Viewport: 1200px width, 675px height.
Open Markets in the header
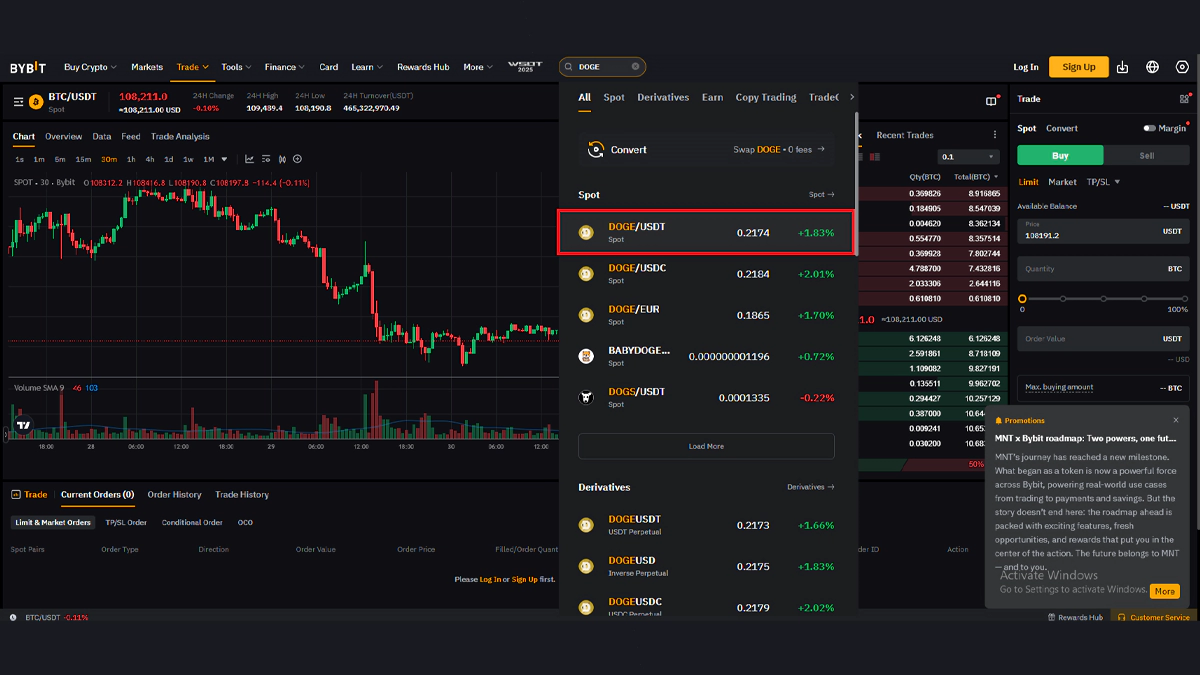coord(147,67)
